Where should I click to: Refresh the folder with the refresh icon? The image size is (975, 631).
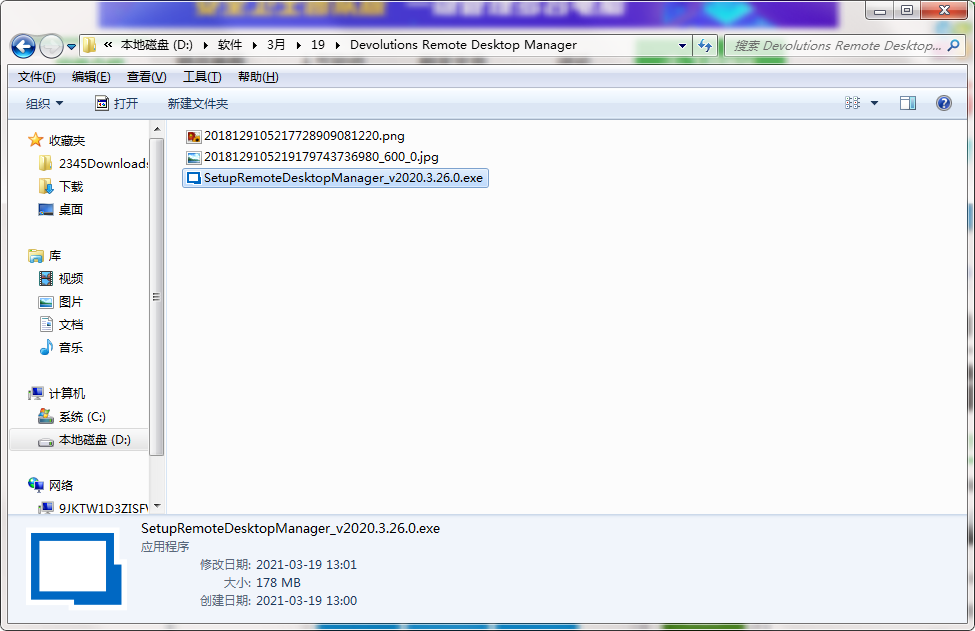(705, 45)
